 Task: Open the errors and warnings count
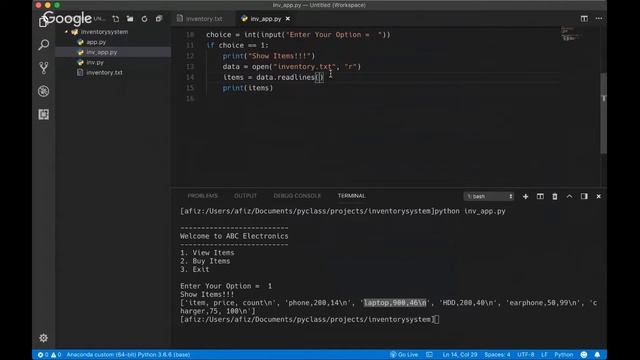click(49, 355)
